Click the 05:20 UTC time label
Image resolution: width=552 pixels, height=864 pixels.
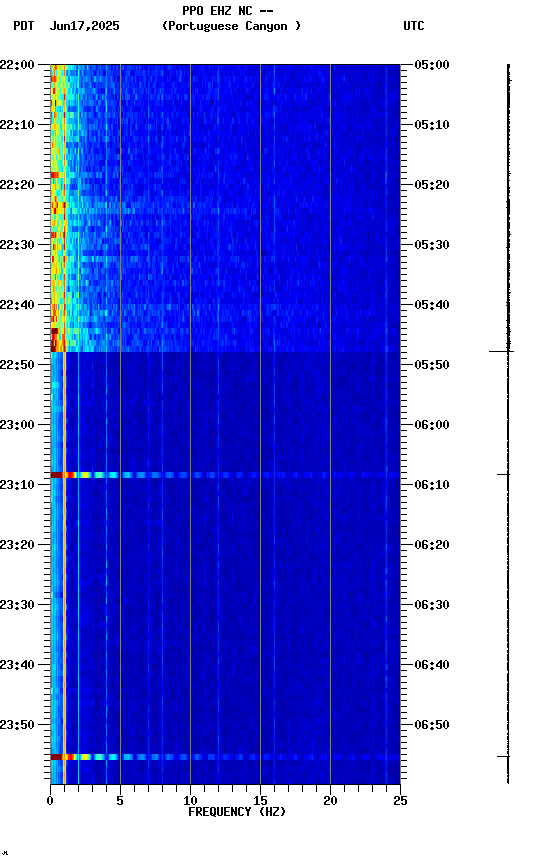432,185
